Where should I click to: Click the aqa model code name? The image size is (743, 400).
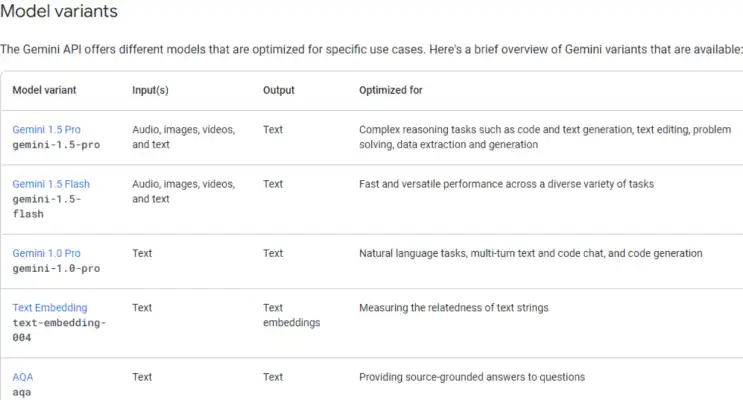click(21, 392)
